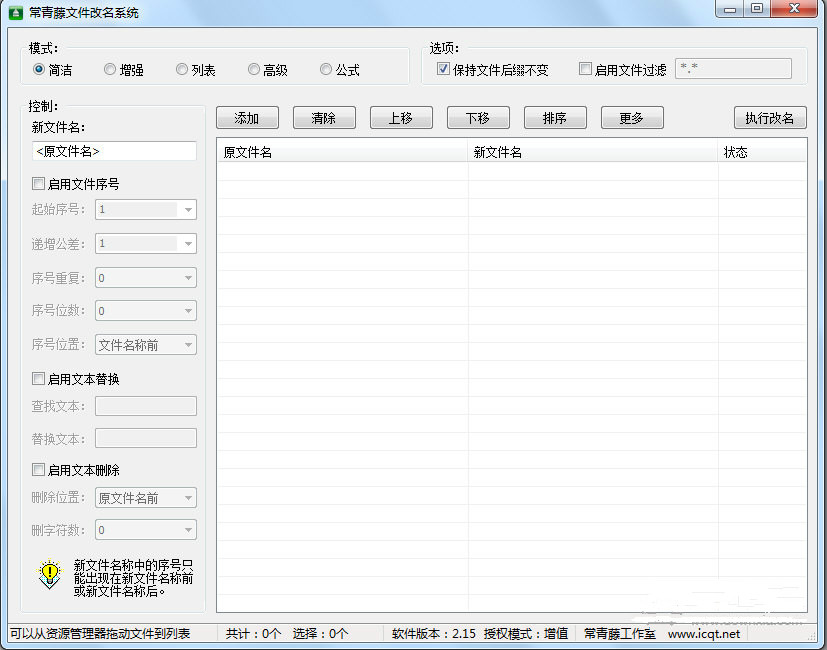Uncheck 保持文件后缀不变 option
This screenshot has height=650, width=827.
(442, 69)
